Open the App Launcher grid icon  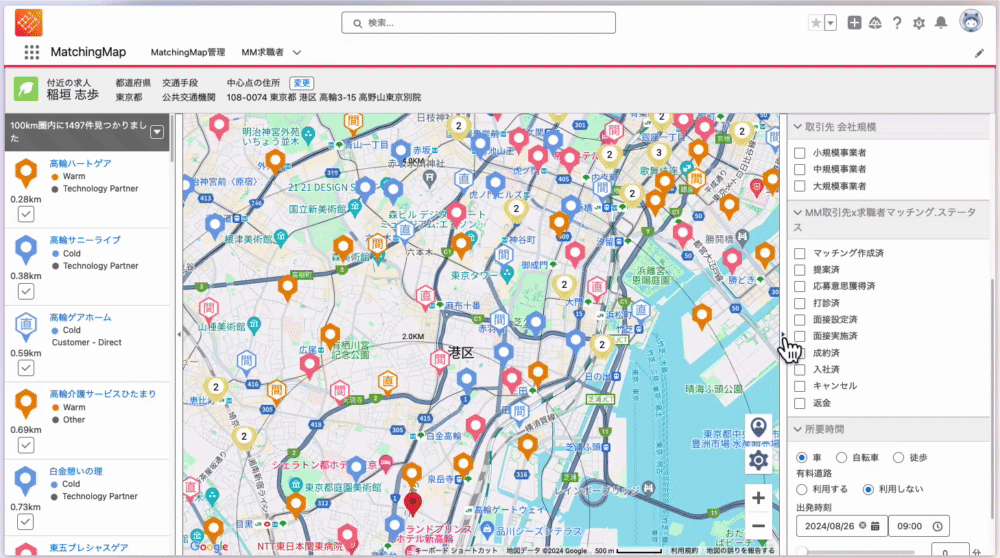[31, 52]
